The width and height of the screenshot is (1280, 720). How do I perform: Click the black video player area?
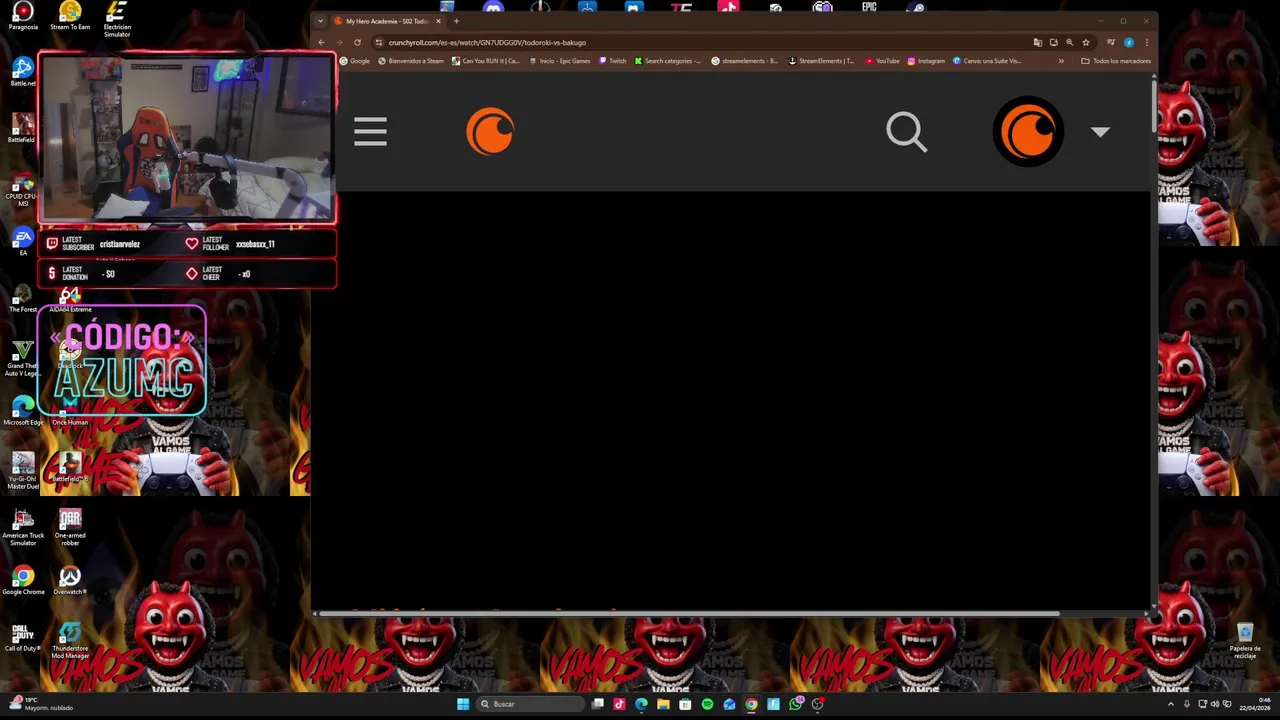point(732,400)
